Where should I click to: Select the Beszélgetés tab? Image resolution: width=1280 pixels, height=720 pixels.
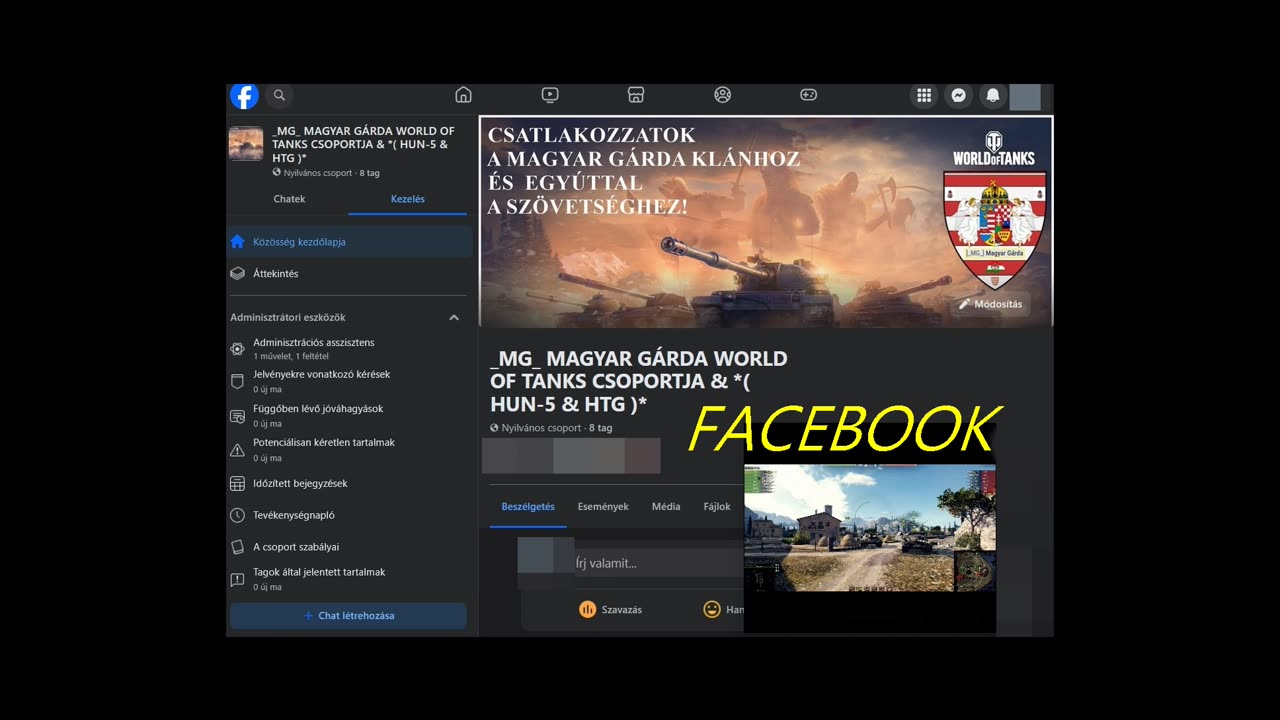528,507
